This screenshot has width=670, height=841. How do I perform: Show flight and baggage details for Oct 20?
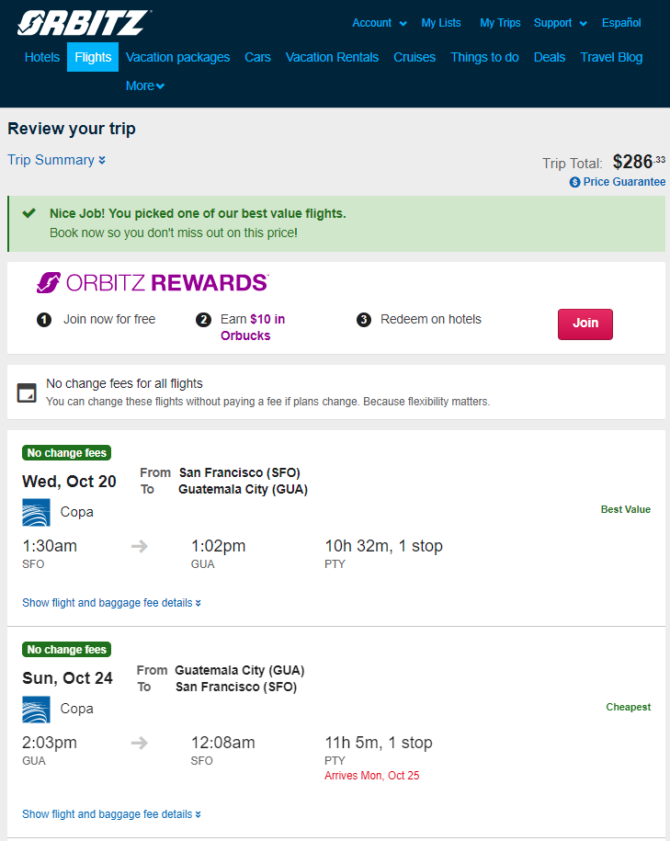tap(112, 603)
